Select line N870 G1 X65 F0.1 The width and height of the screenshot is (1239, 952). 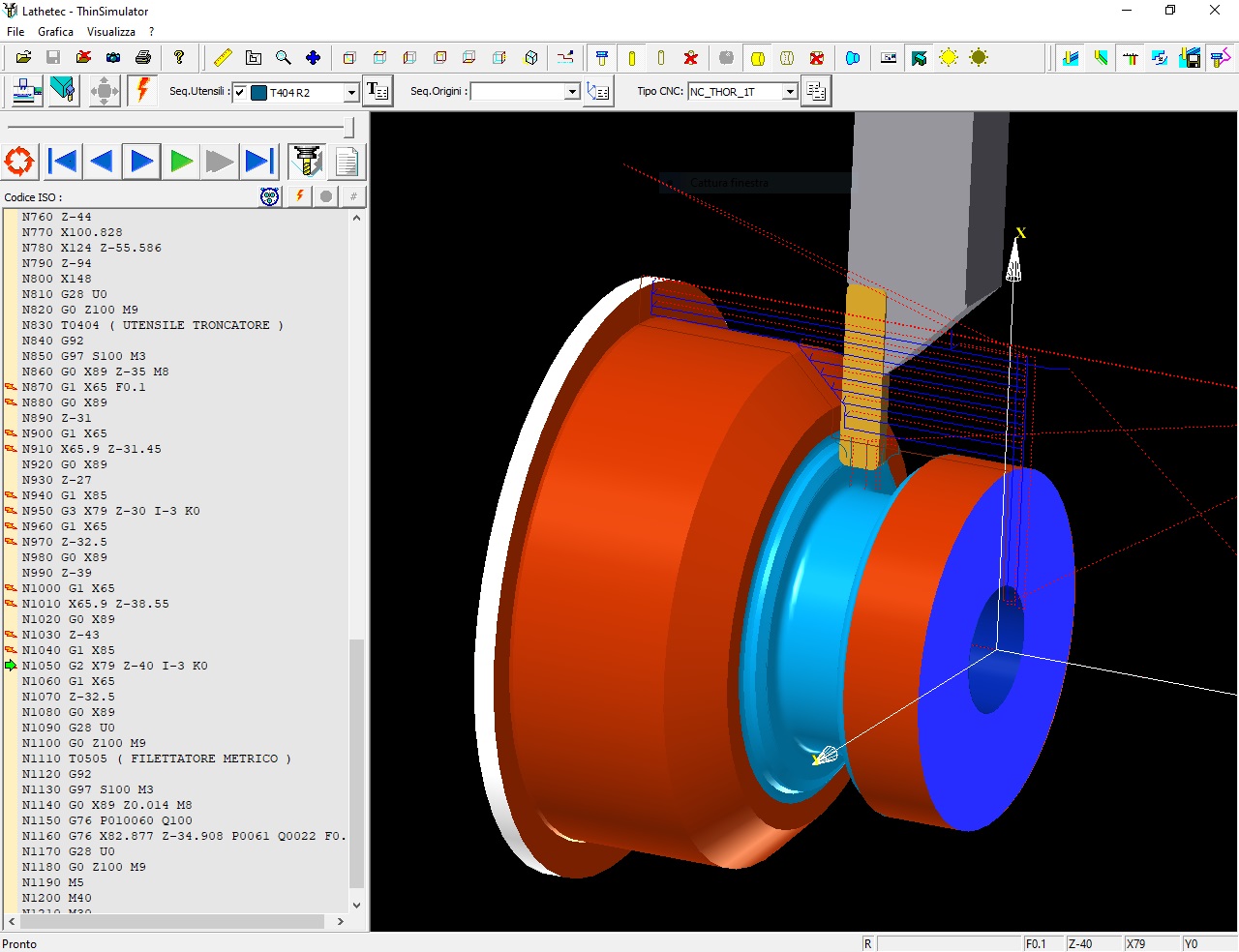[84, 387]
